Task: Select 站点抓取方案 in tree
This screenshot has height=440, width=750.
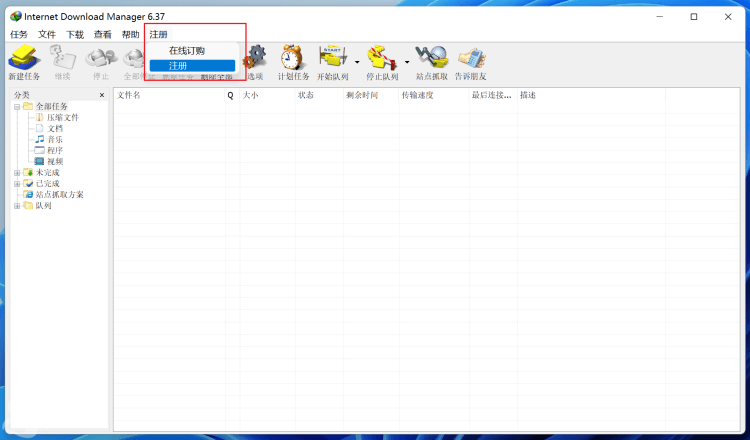Action: 60,195
